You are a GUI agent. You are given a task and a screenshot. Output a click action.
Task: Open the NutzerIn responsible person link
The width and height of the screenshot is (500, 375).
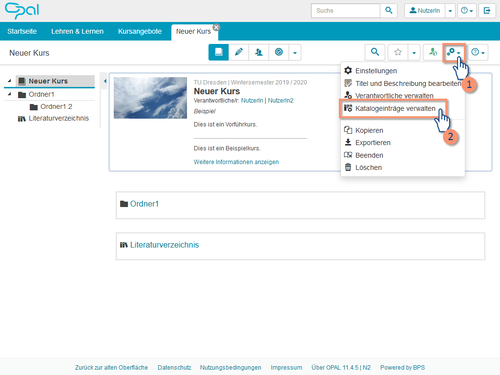pyautogui.click(x=252, y=100)
